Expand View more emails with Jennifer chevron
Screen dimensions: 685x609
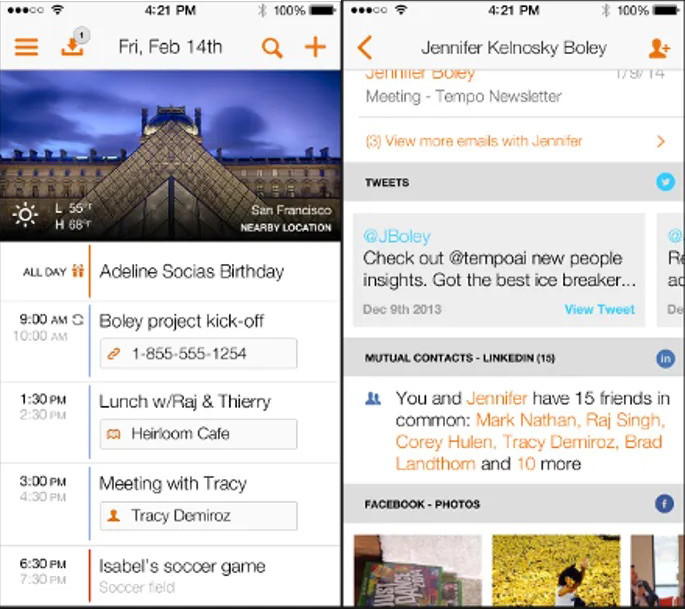coord(661,141)
